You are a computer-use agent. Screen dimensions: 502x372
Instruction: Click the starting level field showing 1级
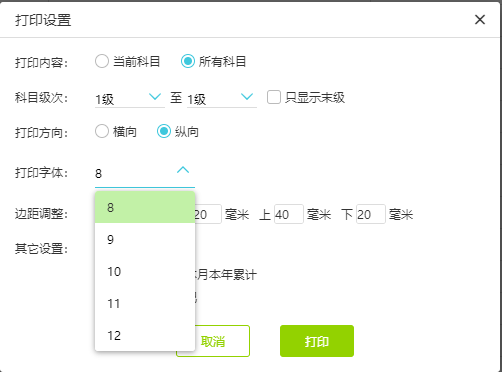[x=130, y=99]
